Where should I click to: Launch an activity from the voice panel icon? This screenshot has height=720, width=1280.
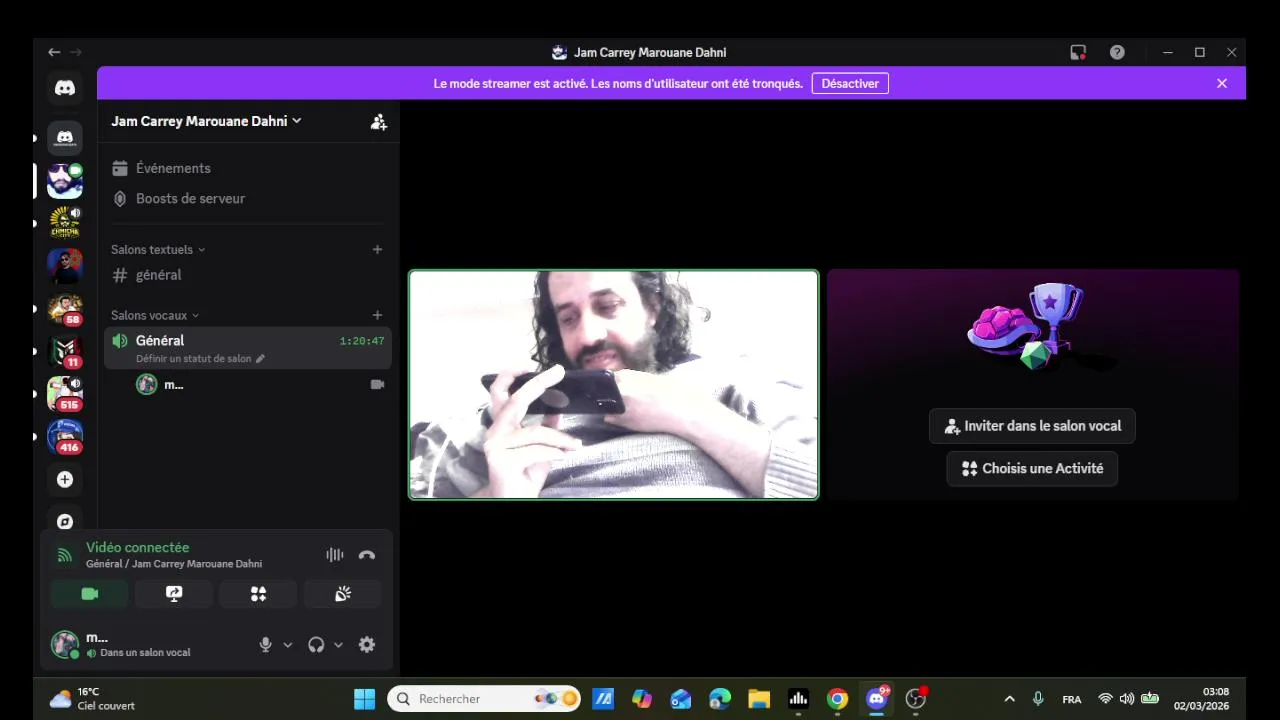coord(258,594)
